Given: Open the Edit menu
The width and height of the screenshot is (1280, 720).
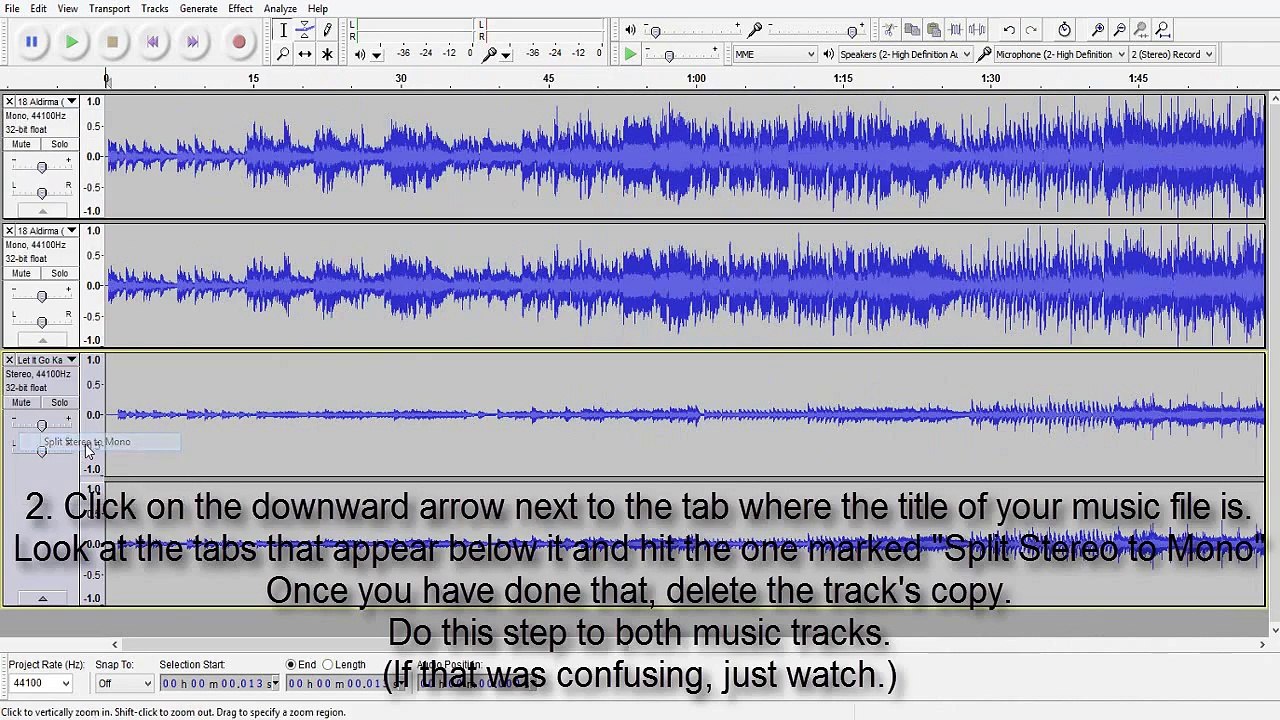Looking at the screenshot, I should (38, 8).
